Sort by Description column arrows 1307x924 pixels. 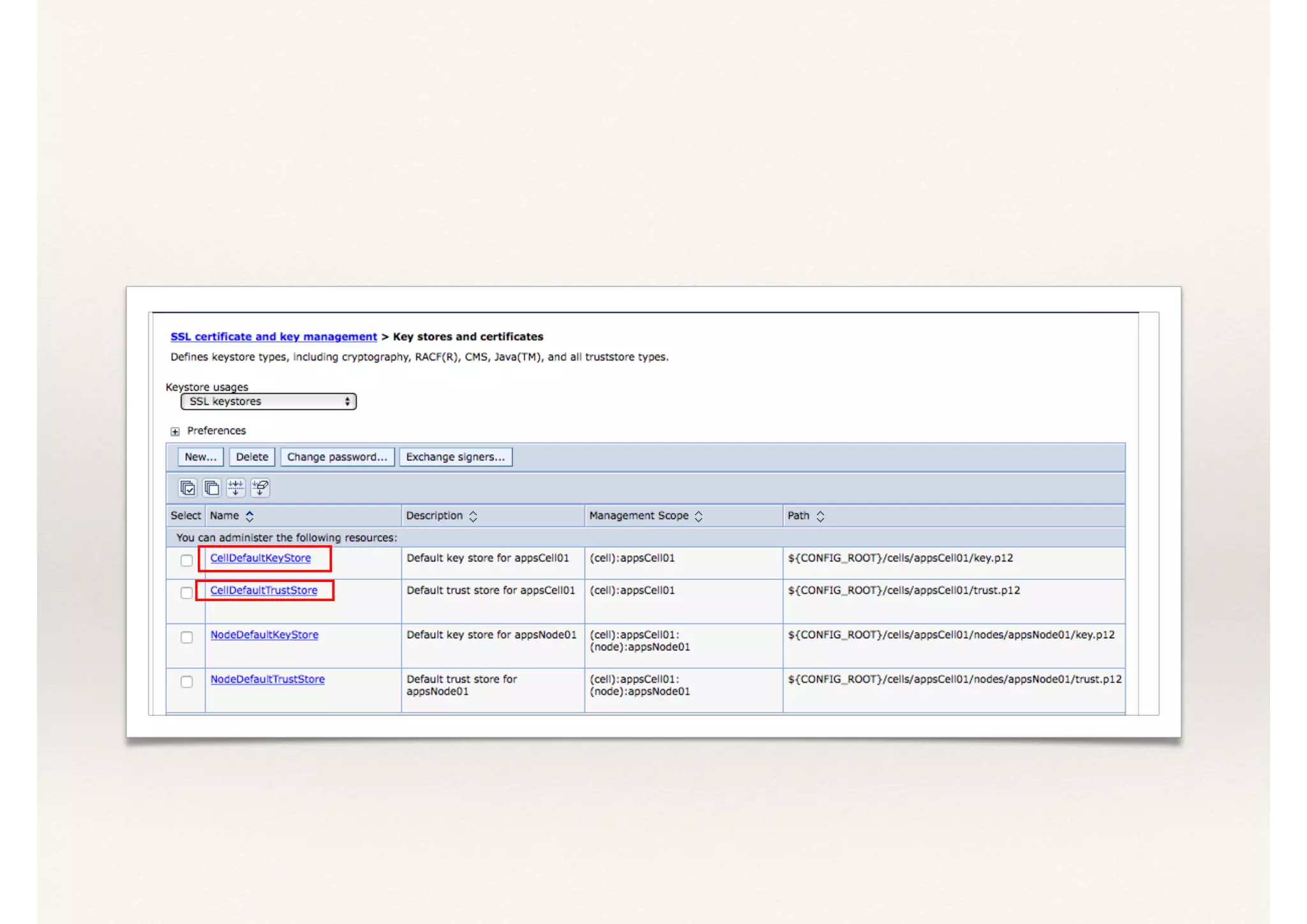point(473,516)
